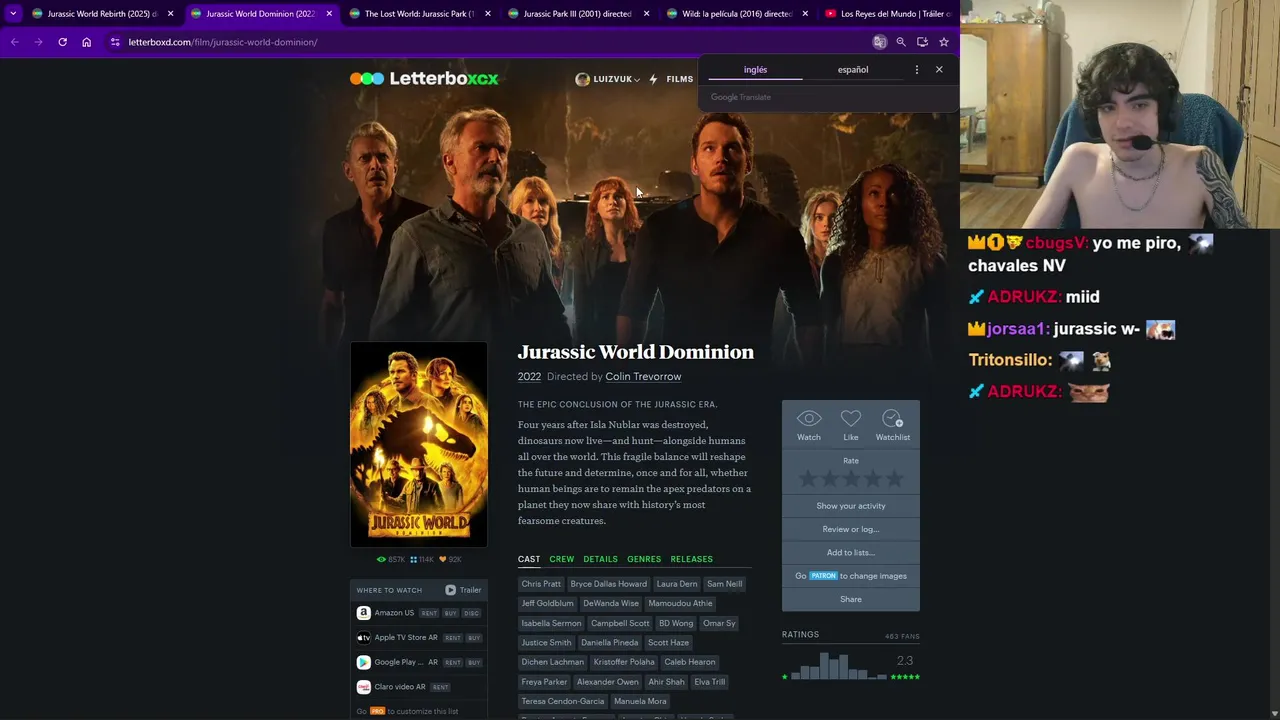Click the 92K likes count
Image resolution: width=1280 pixels, height=720 pixels.
(450, 560)
